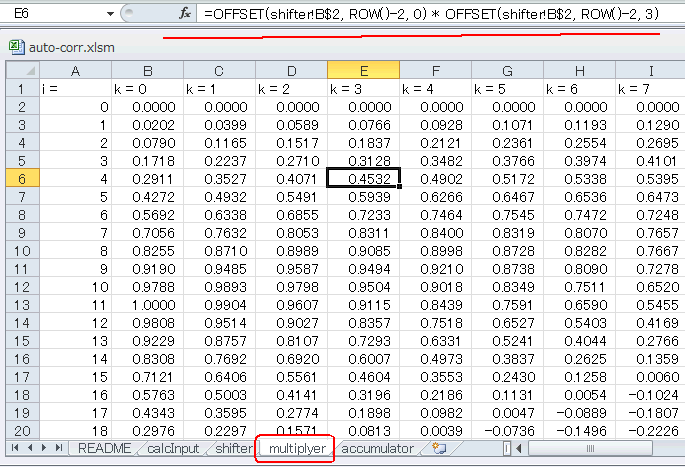
Task: Click cell with value 0.7545
Action: point(508,215)
